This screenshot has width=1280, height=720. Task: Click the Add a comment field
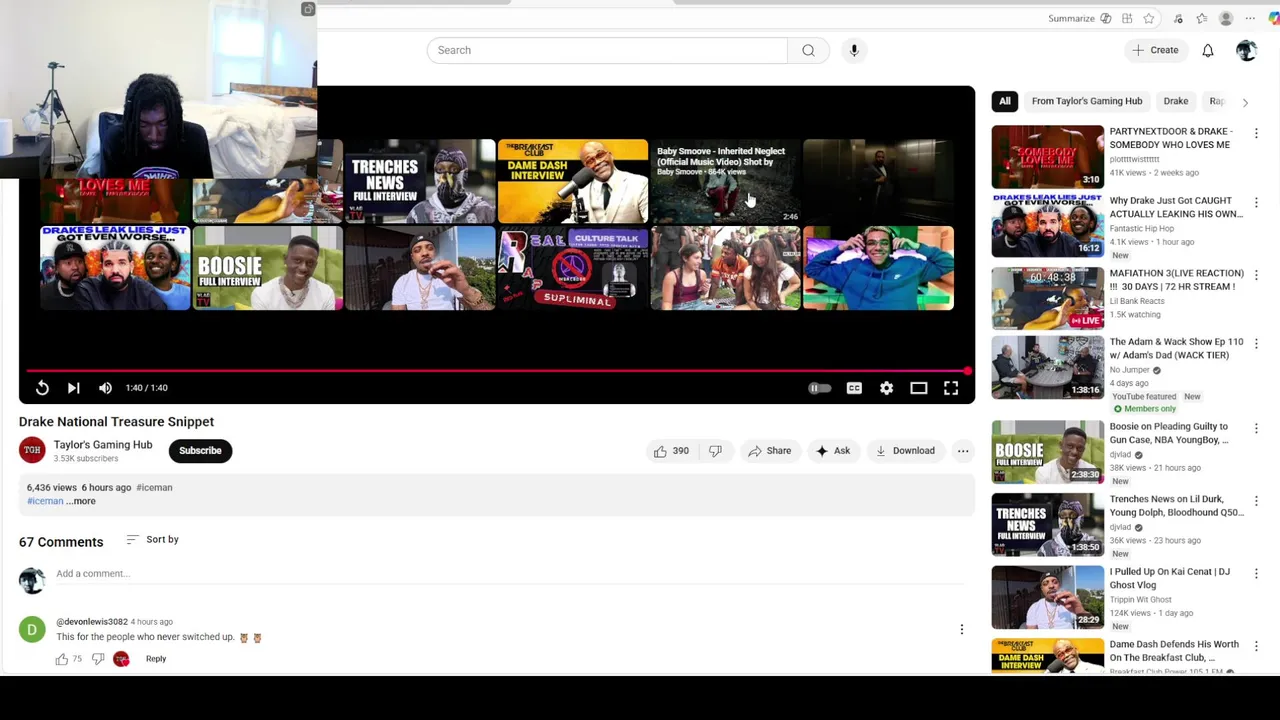pos(510,574)
